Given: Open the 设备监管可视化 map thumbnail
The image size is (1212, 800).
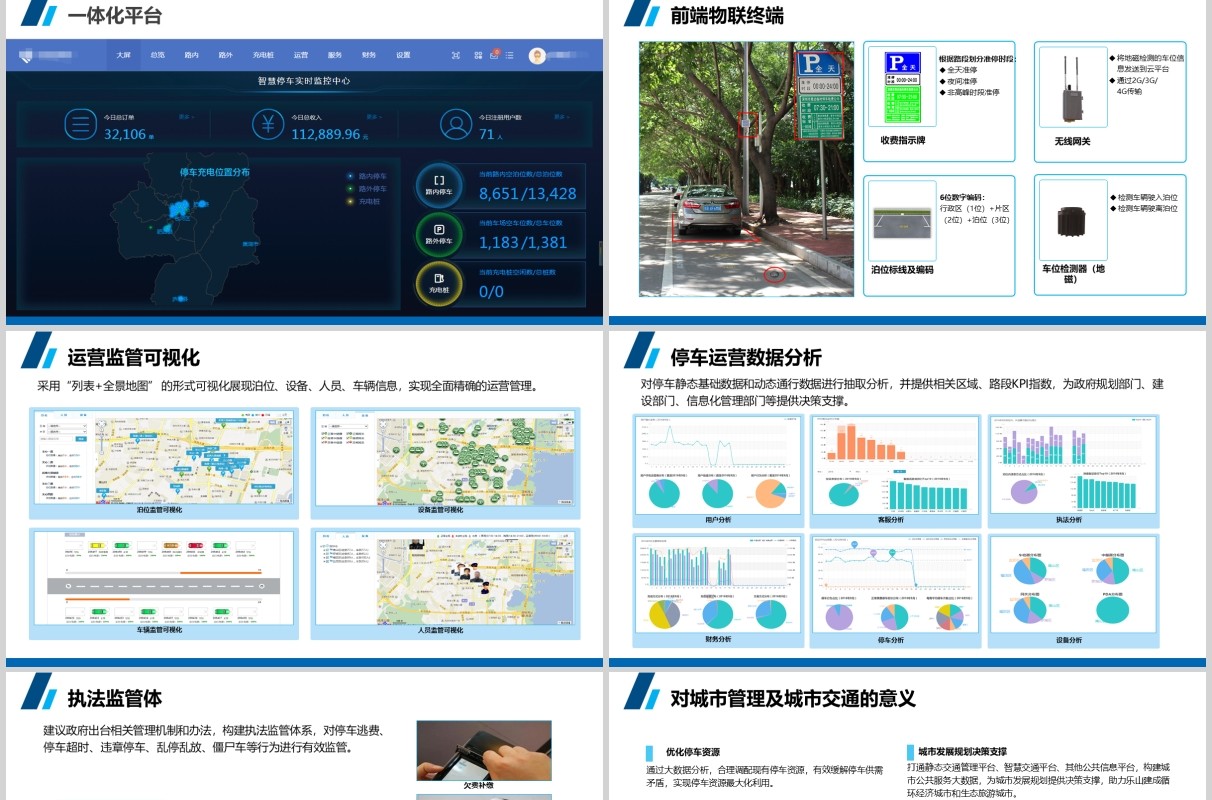Looking at the screenshot, I should click(445, 457).
